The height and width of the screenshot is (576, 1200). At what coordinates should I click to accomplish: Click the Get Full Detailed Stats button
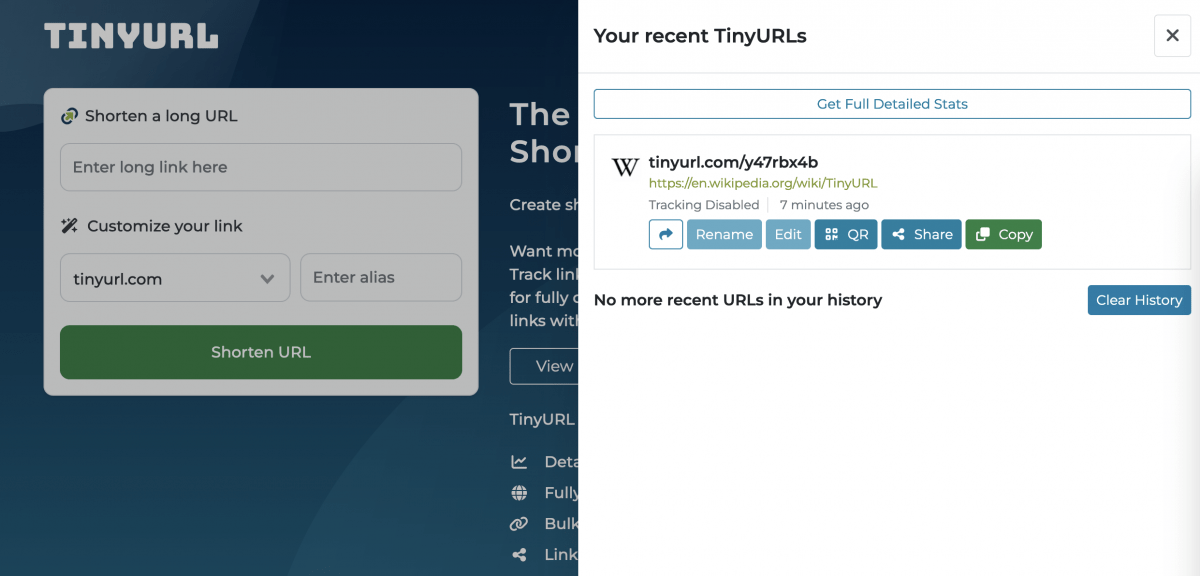click(x=892, y=104)
